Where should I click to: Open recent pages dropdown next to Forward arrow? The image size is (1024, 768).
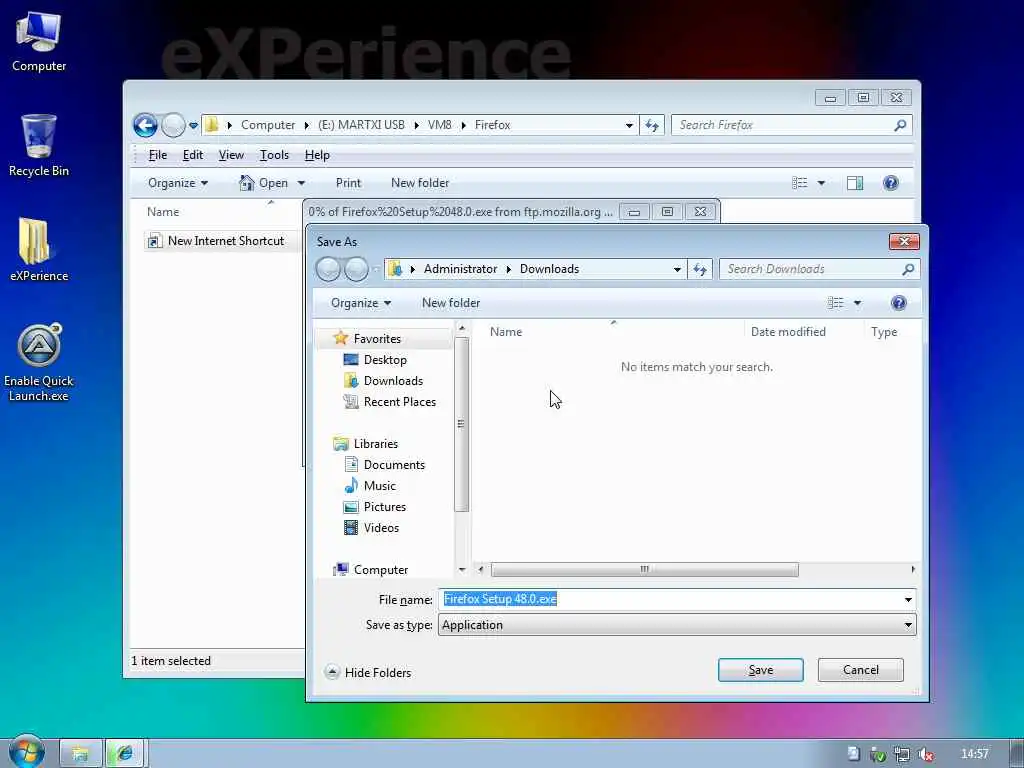pos(193,125)
